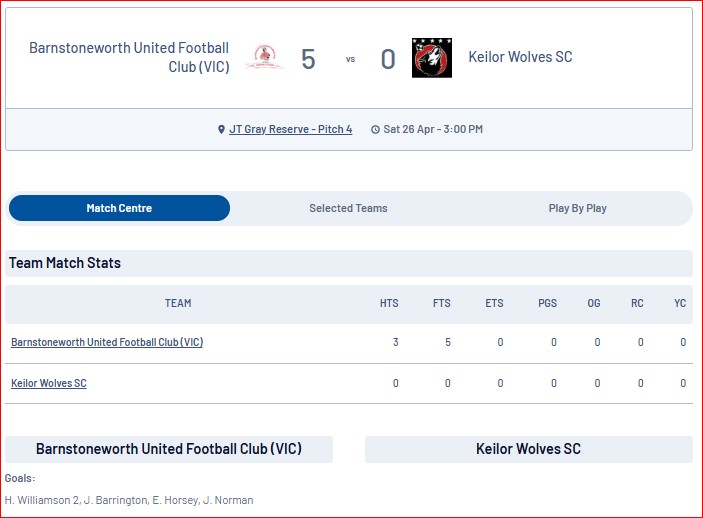Click the Barnstoneworth United club logo

pos(265,58)
